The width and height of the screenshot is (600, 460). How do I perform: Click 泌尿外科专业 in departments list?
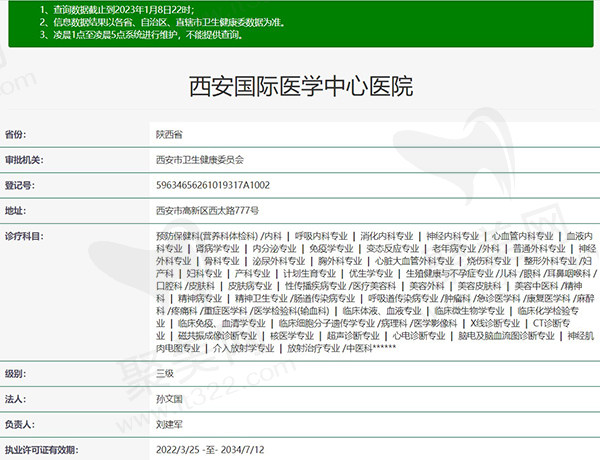[x=279, y=261]
